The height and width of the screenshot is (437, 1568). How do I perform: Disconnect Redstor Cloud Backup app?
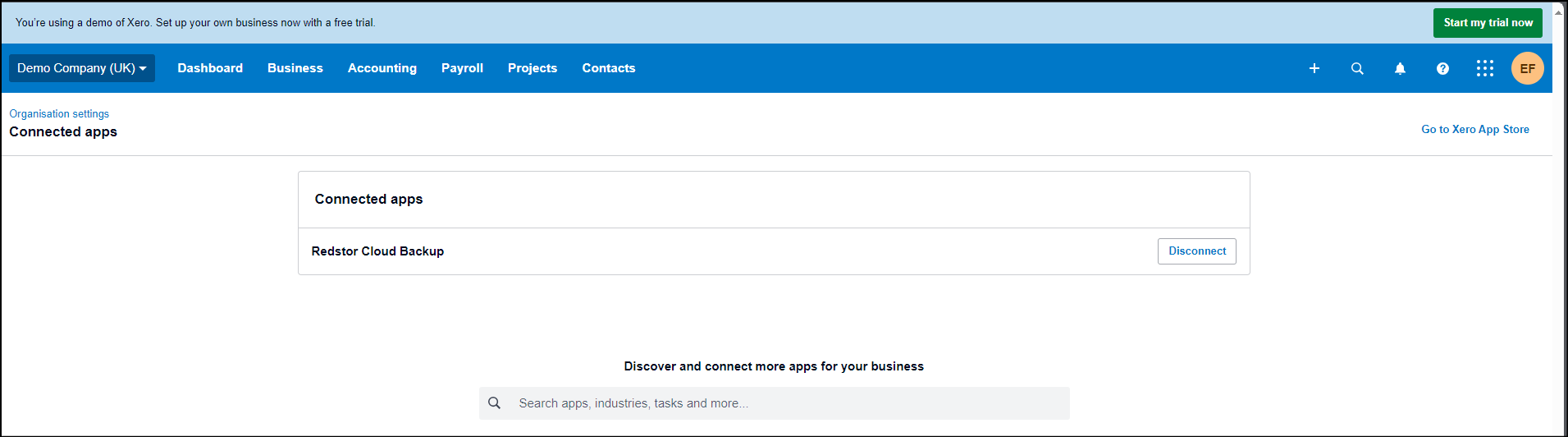pos(1197,251)
